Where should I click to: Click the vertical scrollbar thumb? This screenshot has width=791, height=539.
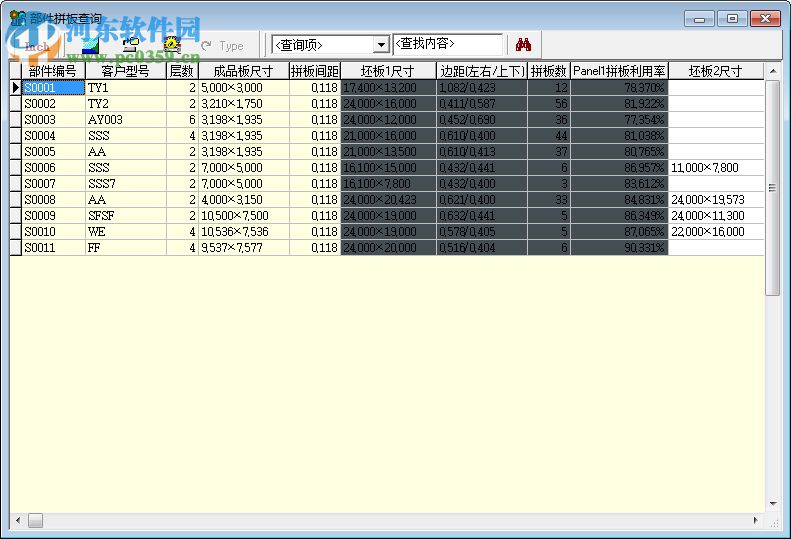[773, 188]
